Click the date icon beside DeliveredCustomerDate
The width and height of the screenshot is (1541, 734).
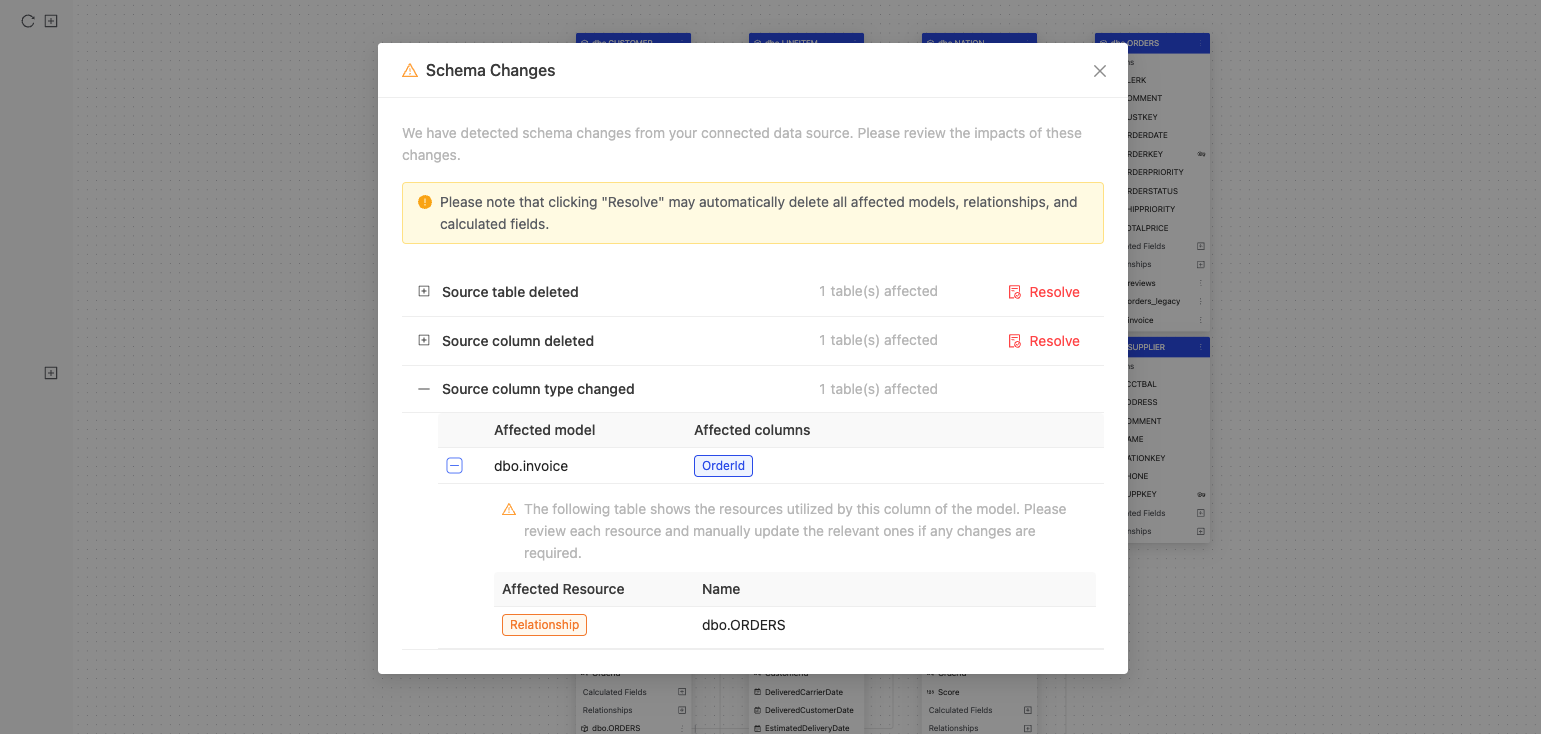coord(758,710)
